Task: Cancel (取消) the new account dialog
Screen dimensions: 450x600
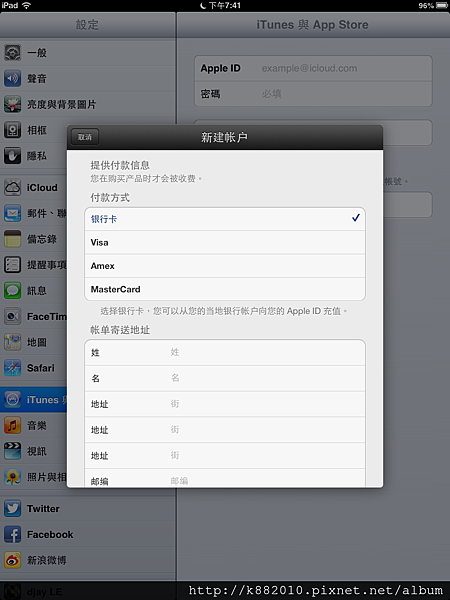Action: pyautogui.click(x=85, y=137)
